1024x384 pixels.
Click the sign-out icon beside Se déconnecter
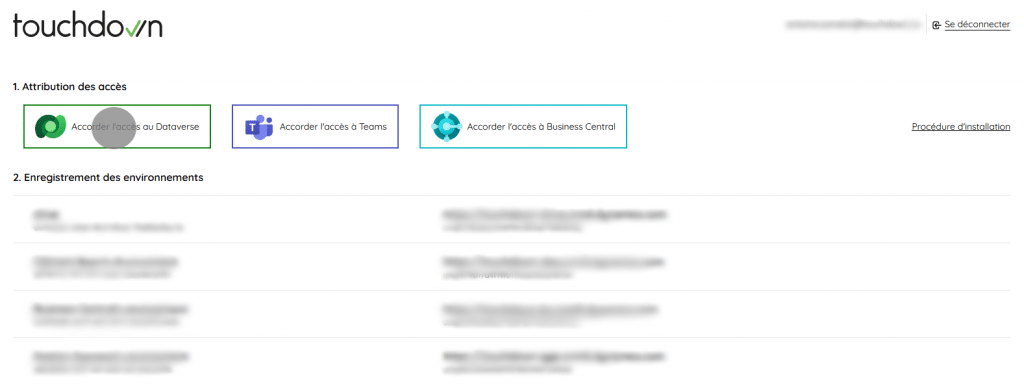[x=936, y=25]
